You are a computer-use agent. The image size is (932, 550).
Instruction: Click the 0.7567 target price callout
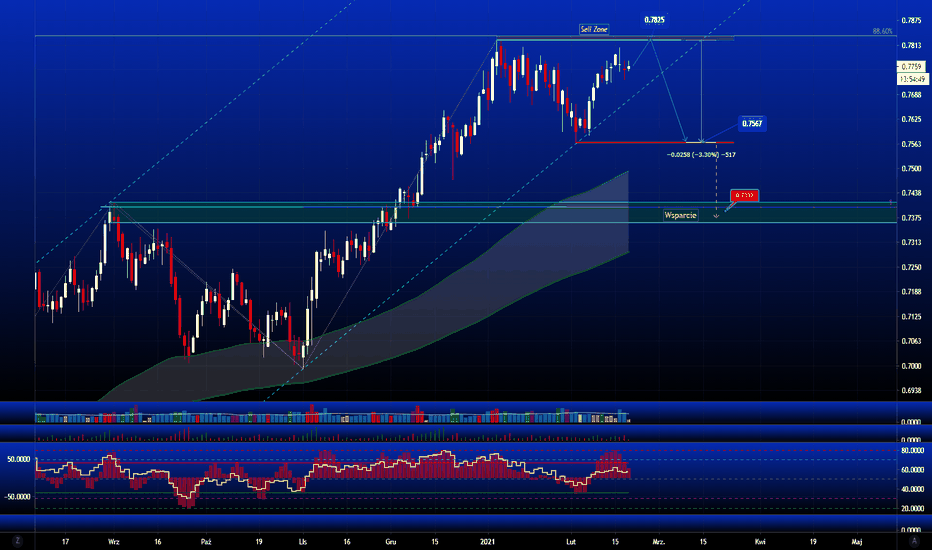coord(752,124)
